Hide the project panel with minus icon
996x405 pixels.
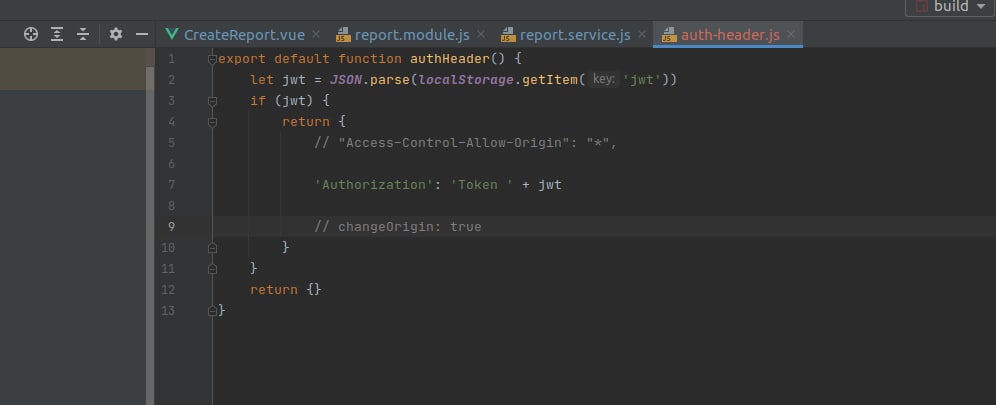[142, 34]
